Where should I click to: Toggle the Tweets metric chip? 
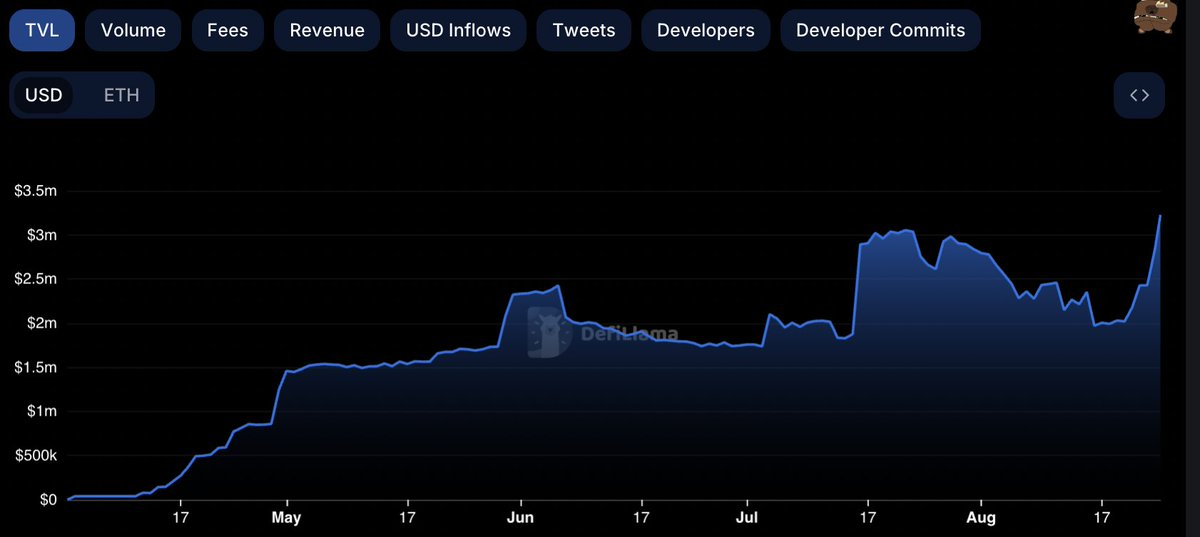[x=584, y=30]
